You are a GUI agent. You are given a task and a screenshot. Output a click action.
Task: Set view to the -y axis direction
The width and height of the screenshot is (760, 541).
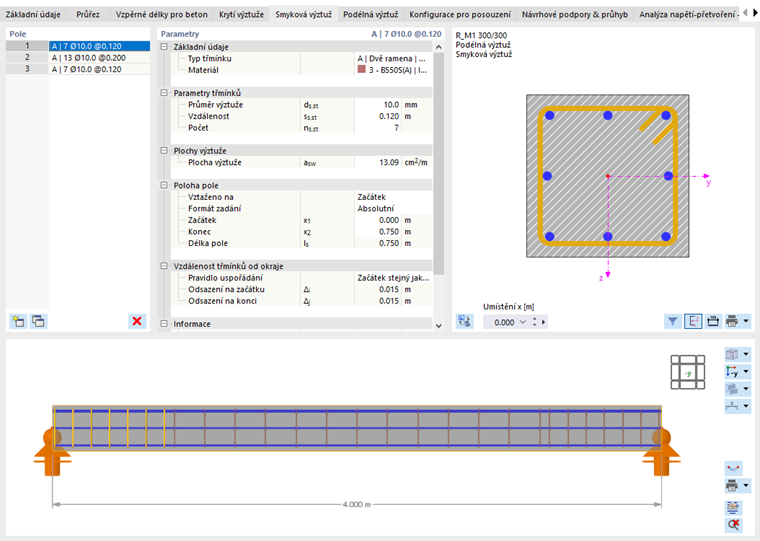(x=732, y=372)
